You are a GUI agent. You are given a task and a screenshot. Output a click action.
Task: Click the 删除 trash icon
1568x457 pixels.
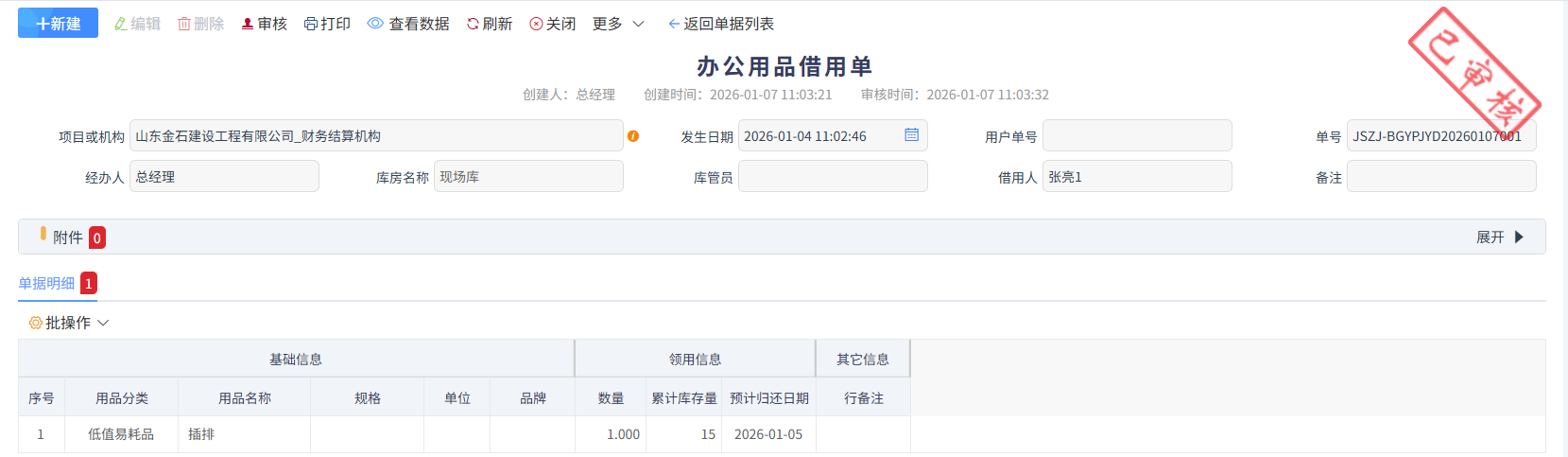click(x=184, y=24)
